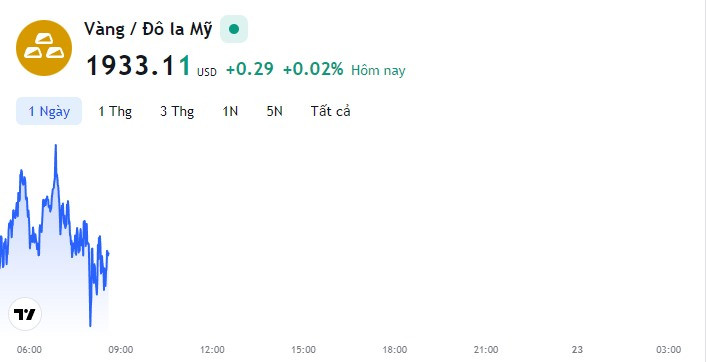707x362 pixels.
Task: Click the 1933.11 price value
Action: pyautogui.click(x=139, y=66)
